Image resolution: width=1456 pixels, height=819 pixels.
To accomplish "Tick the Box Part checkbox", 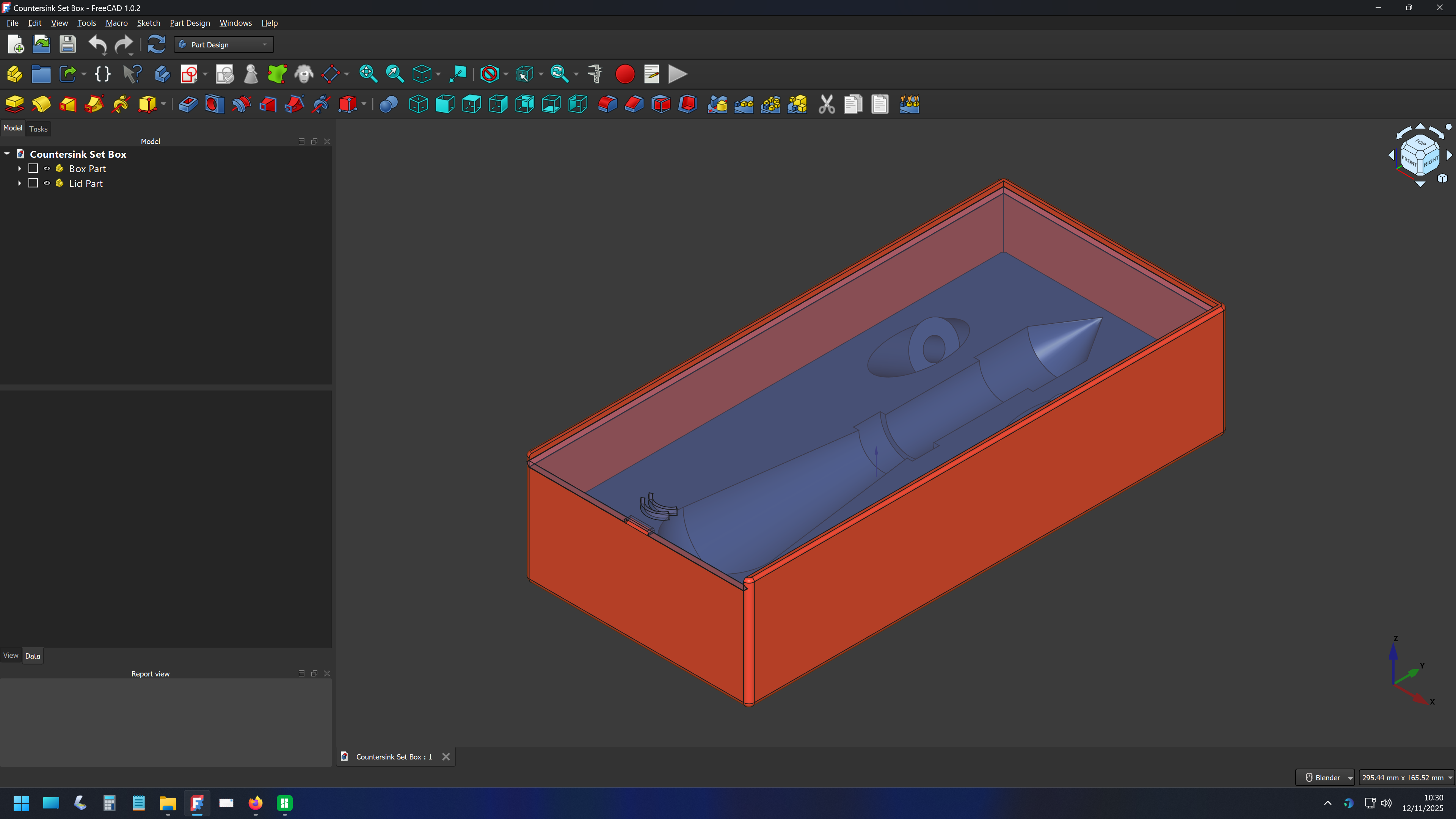I will pyautogui.click(x=33, y=168).
